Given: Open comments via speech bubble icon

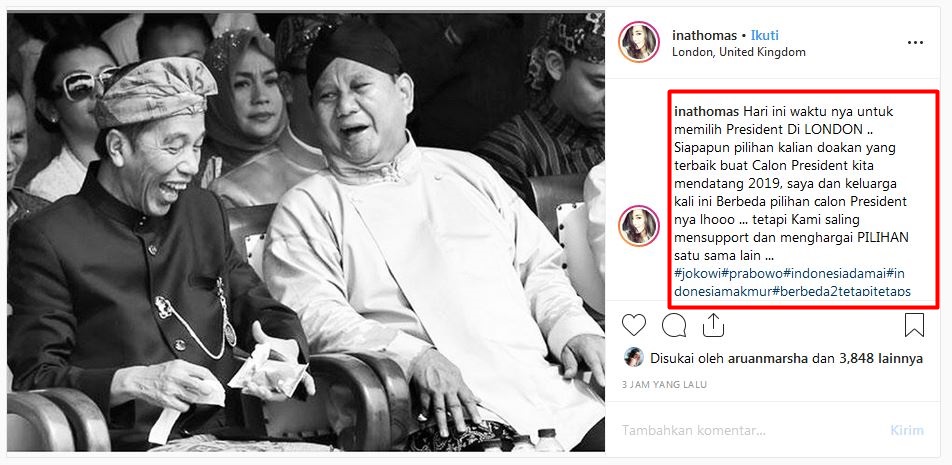Looking at the screenshot, I should [x=674, y=325].
